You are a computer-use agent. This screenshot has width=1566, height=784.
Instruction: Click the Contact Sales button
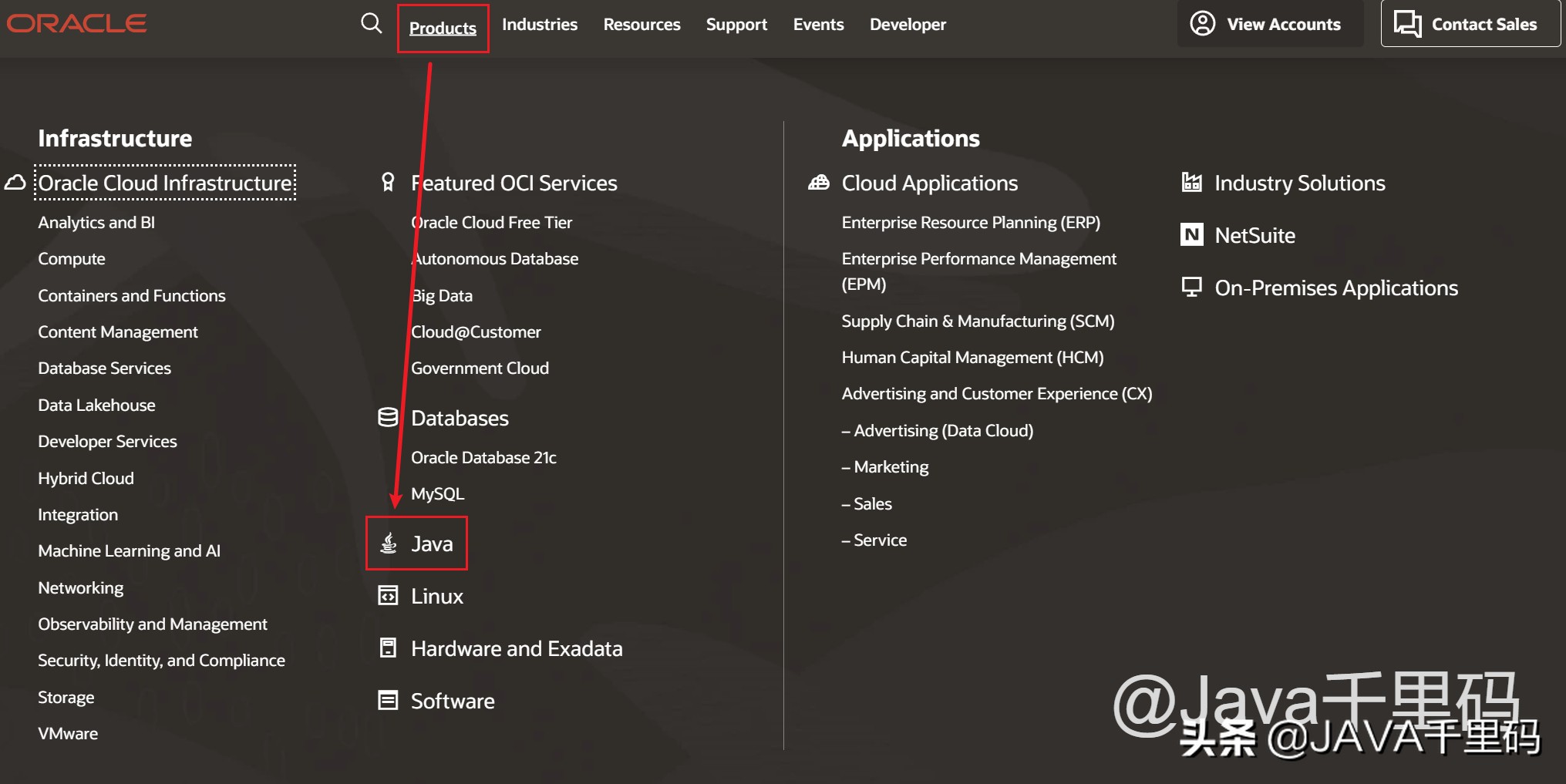1470,24
